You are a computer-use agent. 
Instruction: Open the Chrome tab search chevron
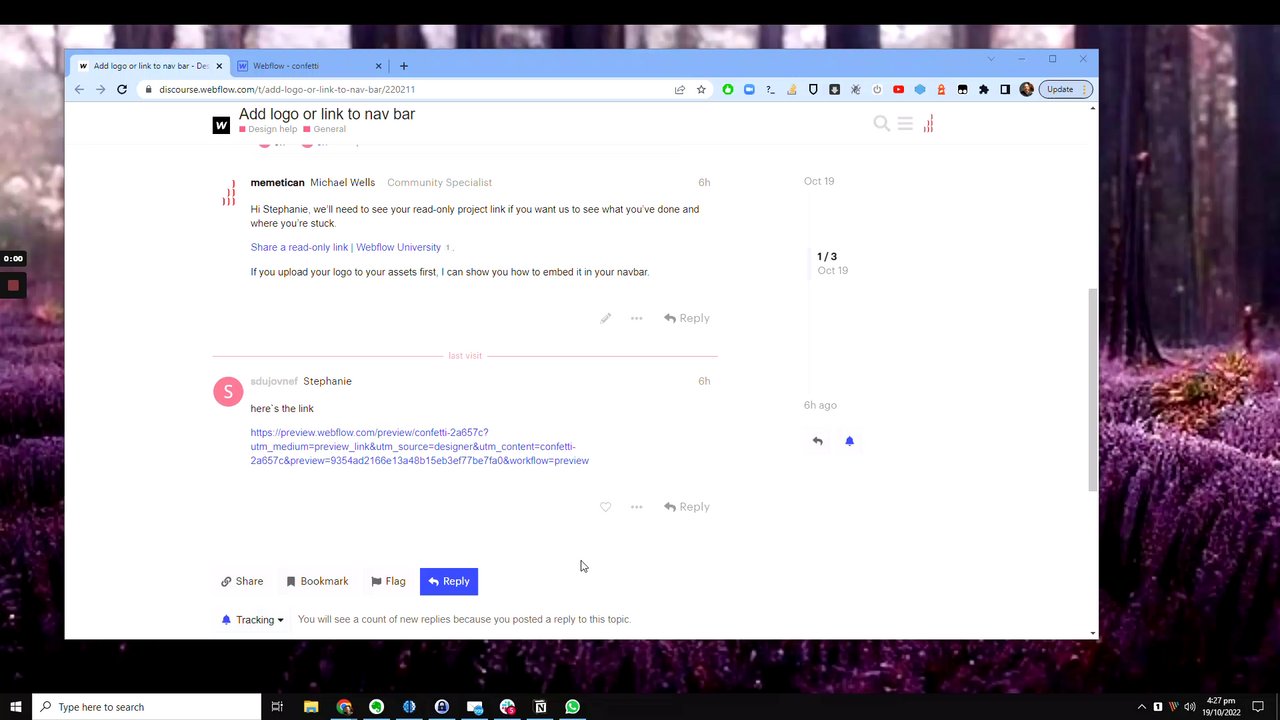click(x=991, y=59)
